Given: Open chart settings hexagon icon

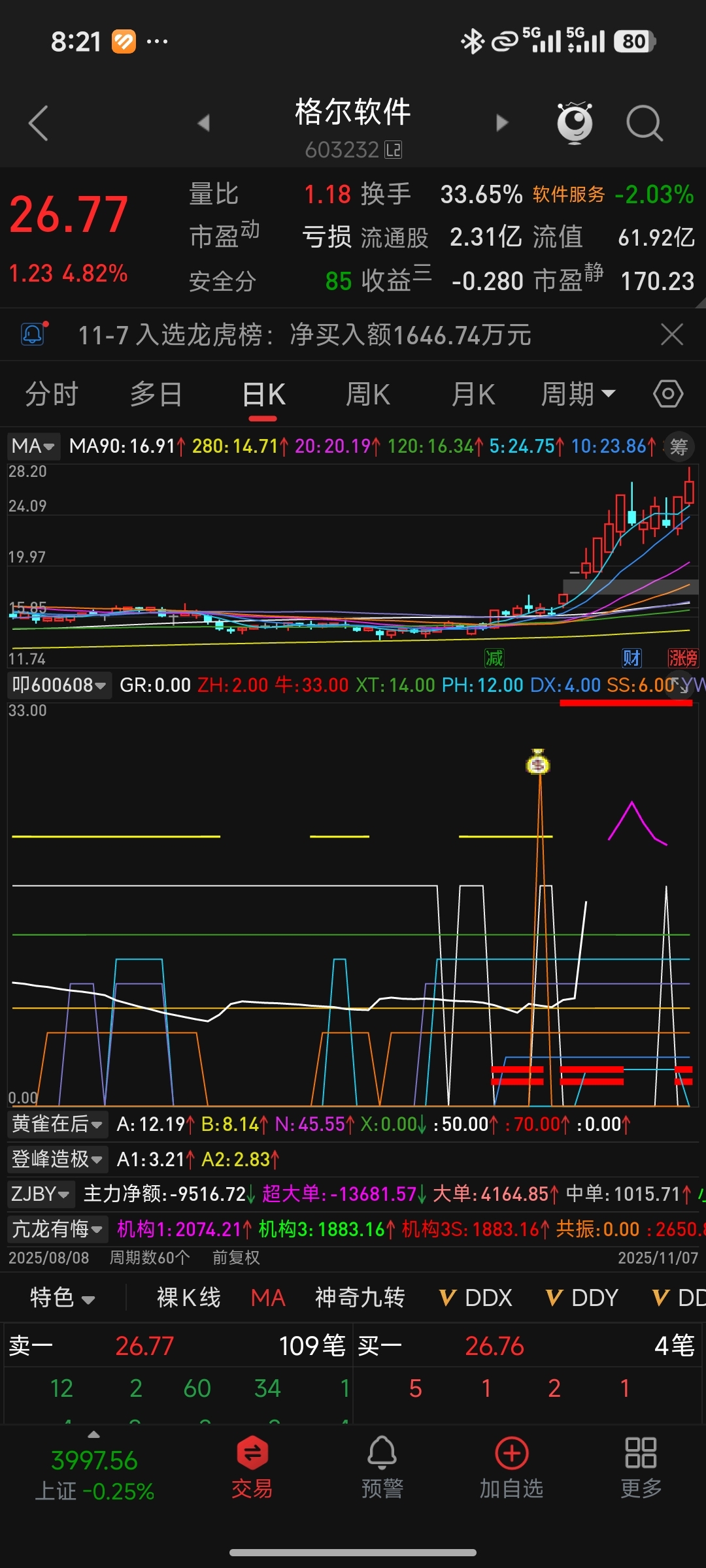Looking at the screenshot, I should tap(668, 394).
